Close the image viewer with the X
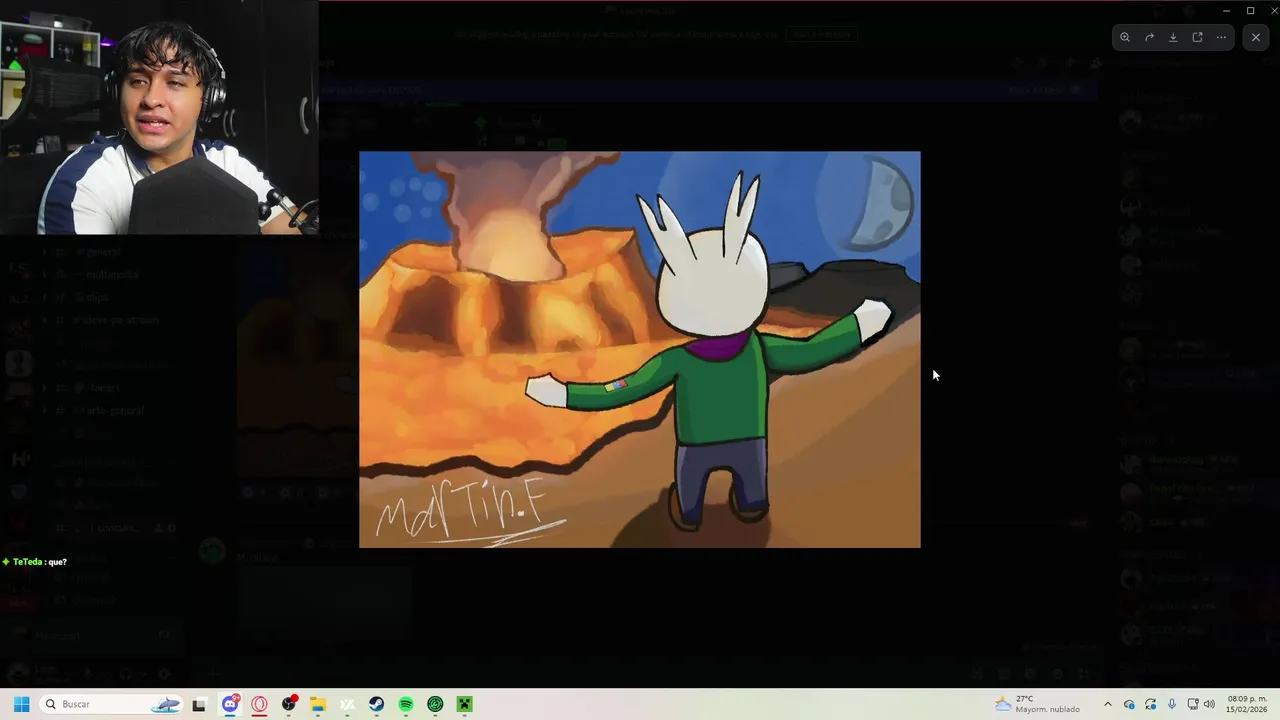The image size is (1280, 720). coord(1256,37)
